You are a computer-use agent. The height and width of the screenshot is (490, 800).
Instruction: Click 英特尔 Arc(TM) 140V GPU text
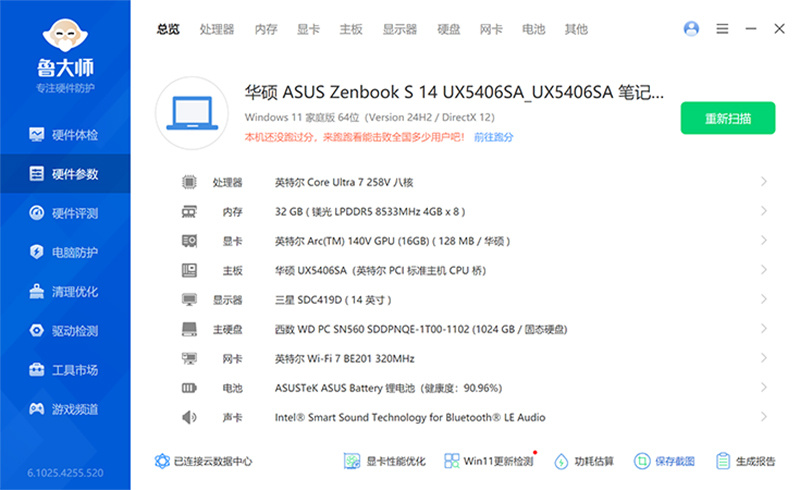(392, 241)
